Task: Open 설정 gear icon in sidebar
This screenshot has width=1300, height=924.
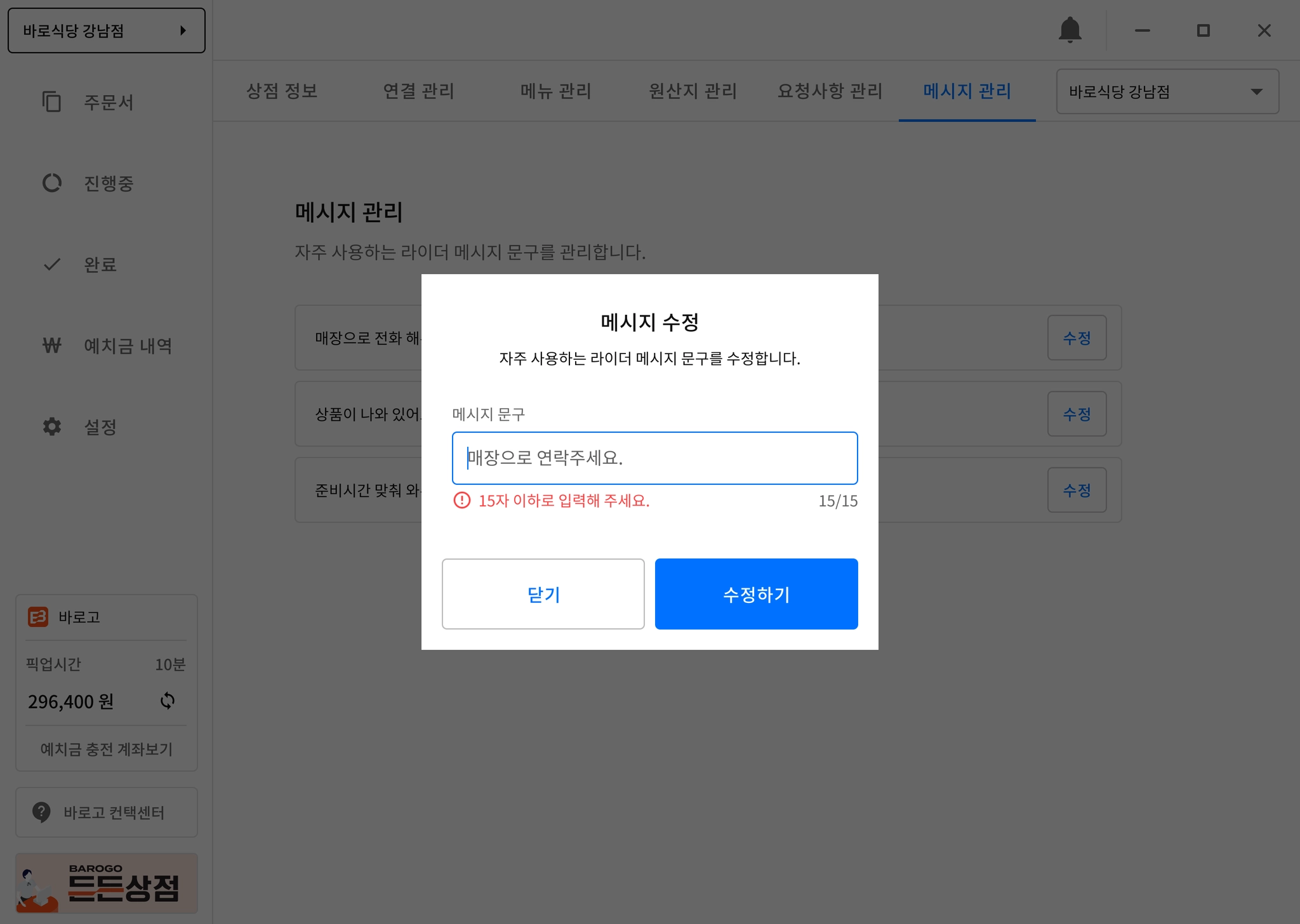Action: click(51, 426)
